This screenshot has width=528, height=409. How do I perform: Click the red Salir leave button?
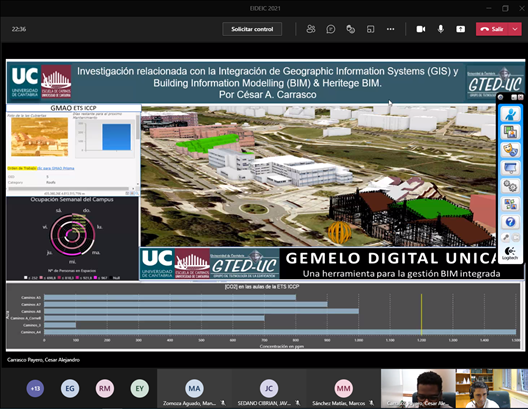click(x=492, y=29)
